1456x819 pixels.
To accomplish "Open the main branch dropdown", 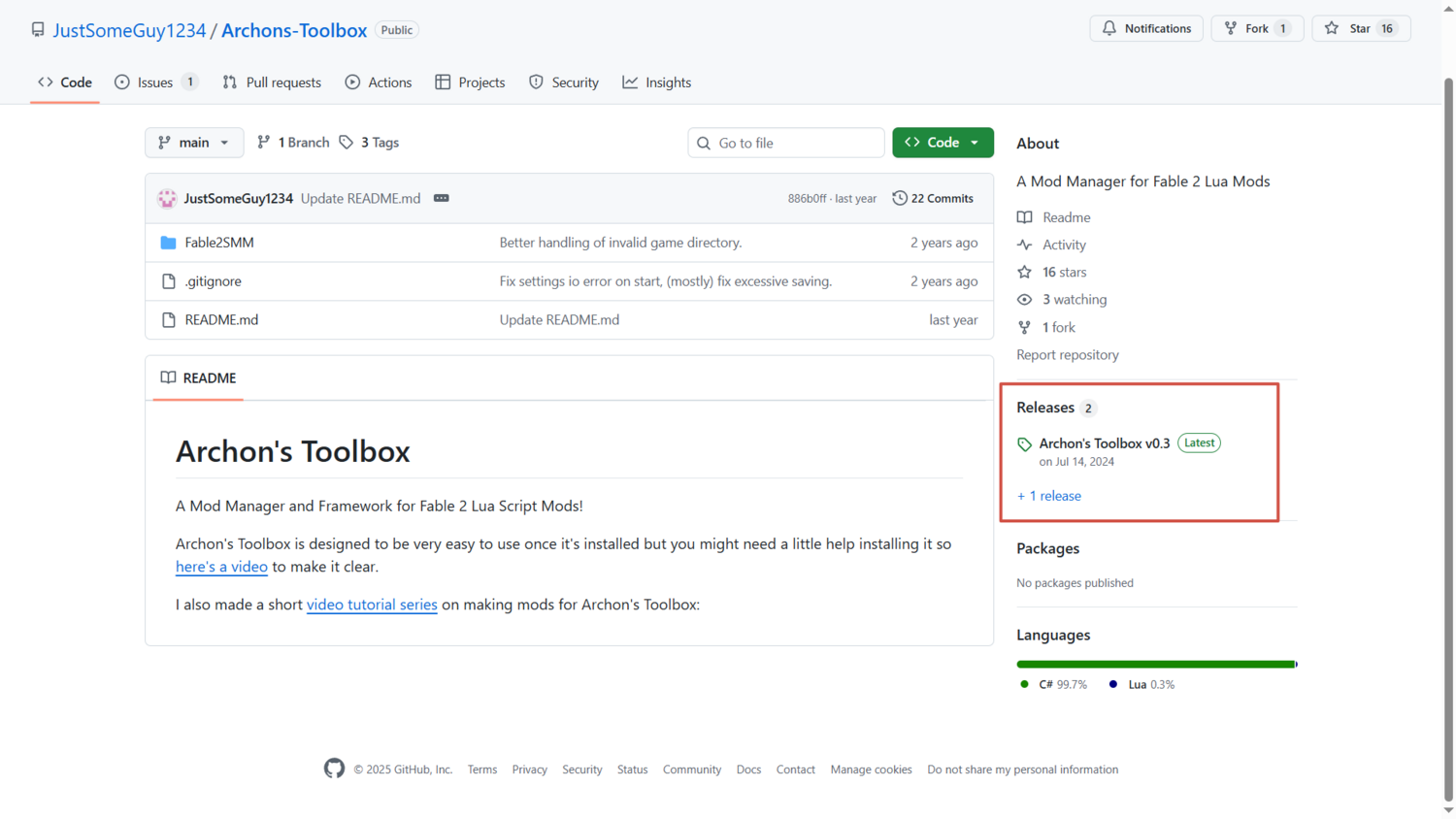I will (194, 143).
